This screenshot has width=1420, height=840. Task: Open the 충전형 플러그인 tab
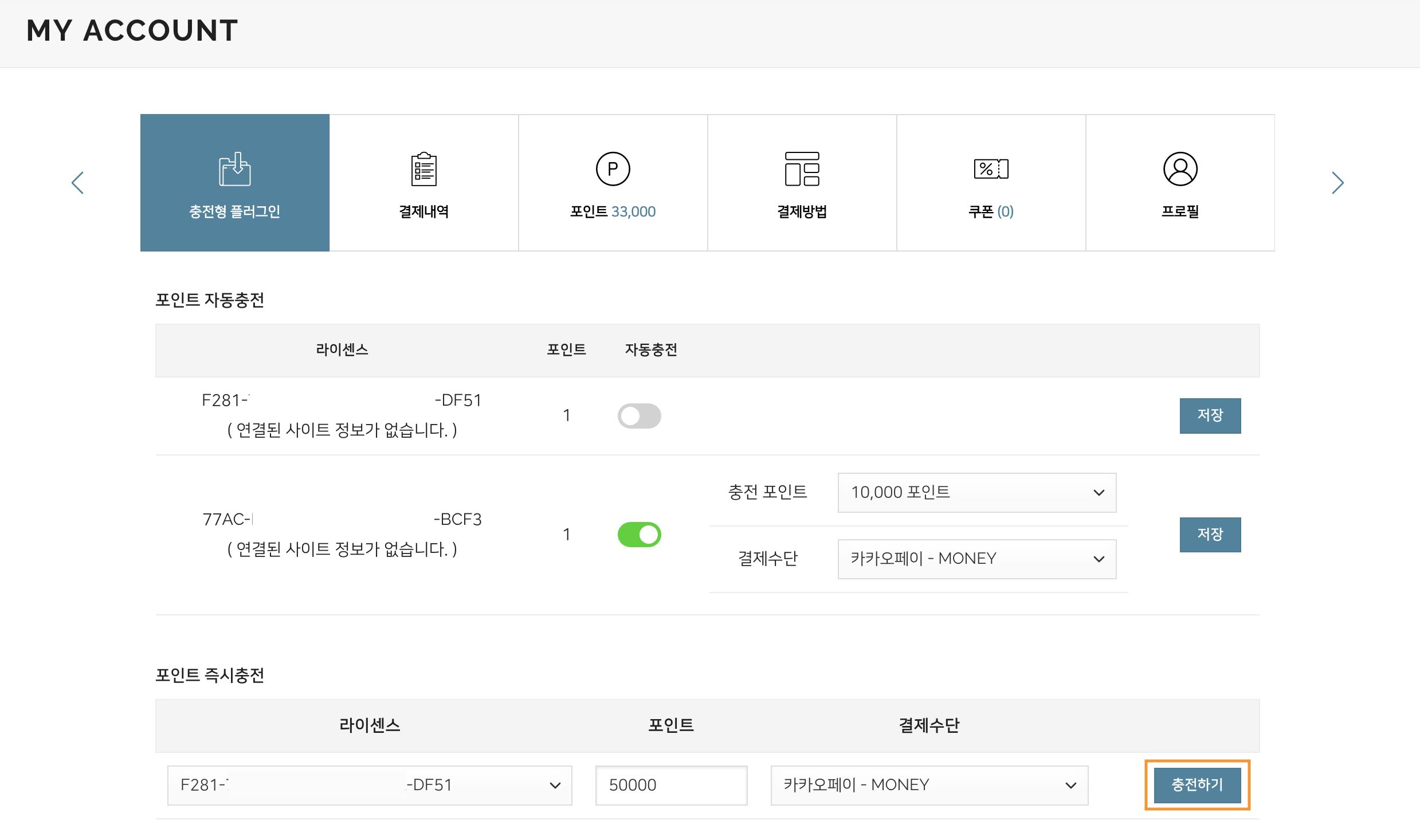point(235,183)
